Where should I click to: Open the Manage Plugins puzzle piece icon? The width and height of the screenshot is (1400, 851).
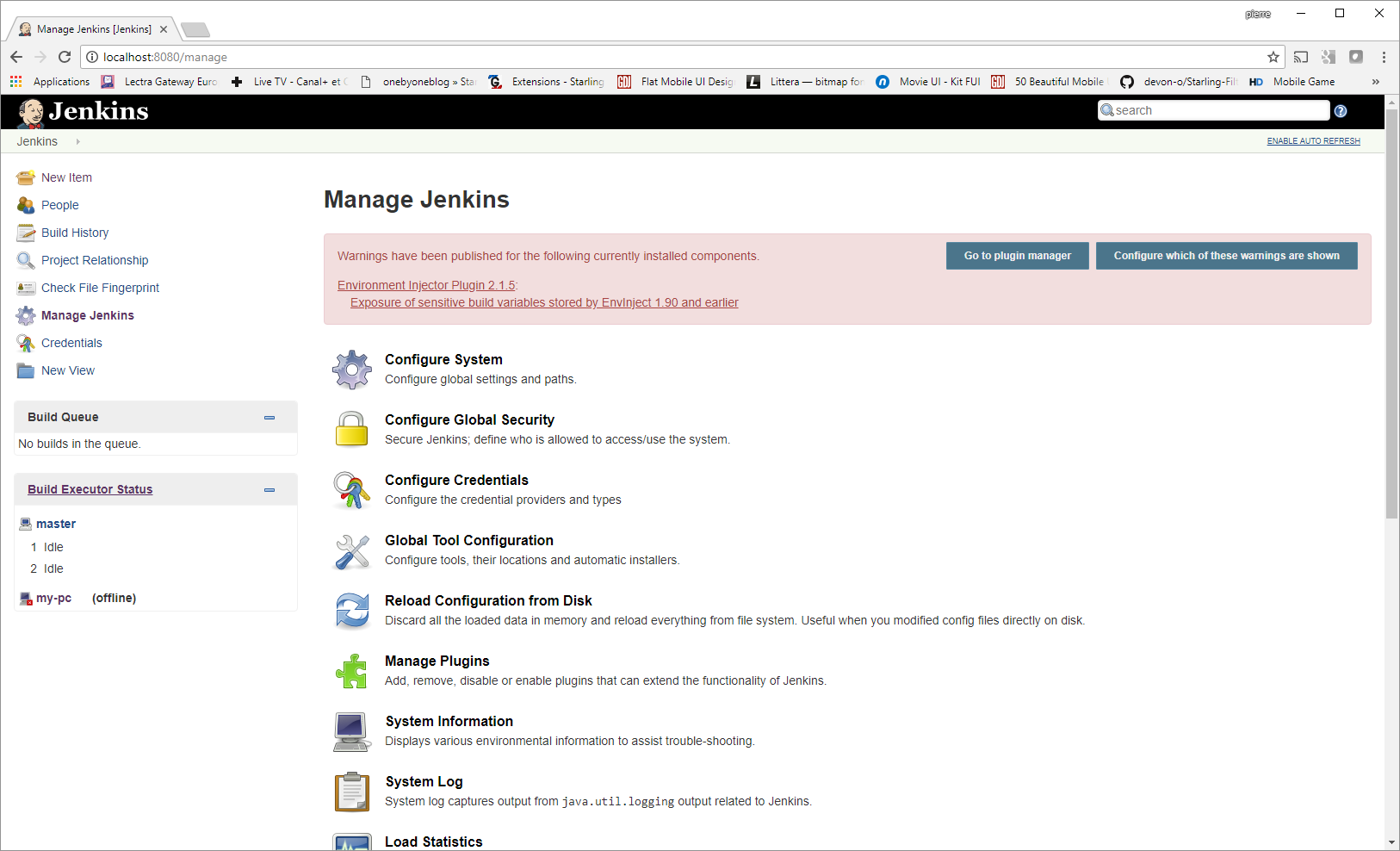click(x=351, y=671)
